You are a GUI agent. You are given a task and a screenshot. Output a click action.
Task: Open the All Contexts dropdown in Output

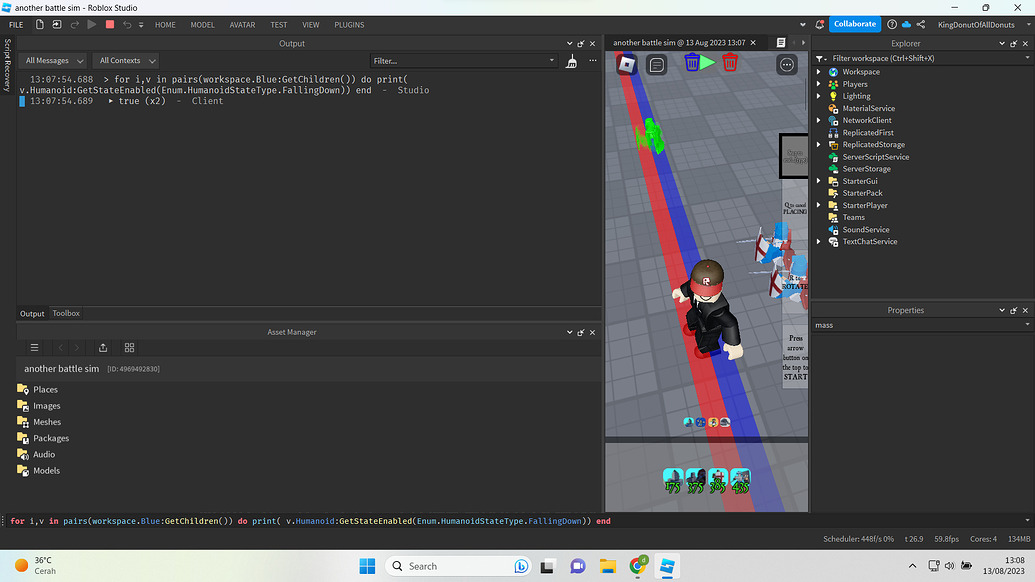pyautogui.click(x=125, y=60)
